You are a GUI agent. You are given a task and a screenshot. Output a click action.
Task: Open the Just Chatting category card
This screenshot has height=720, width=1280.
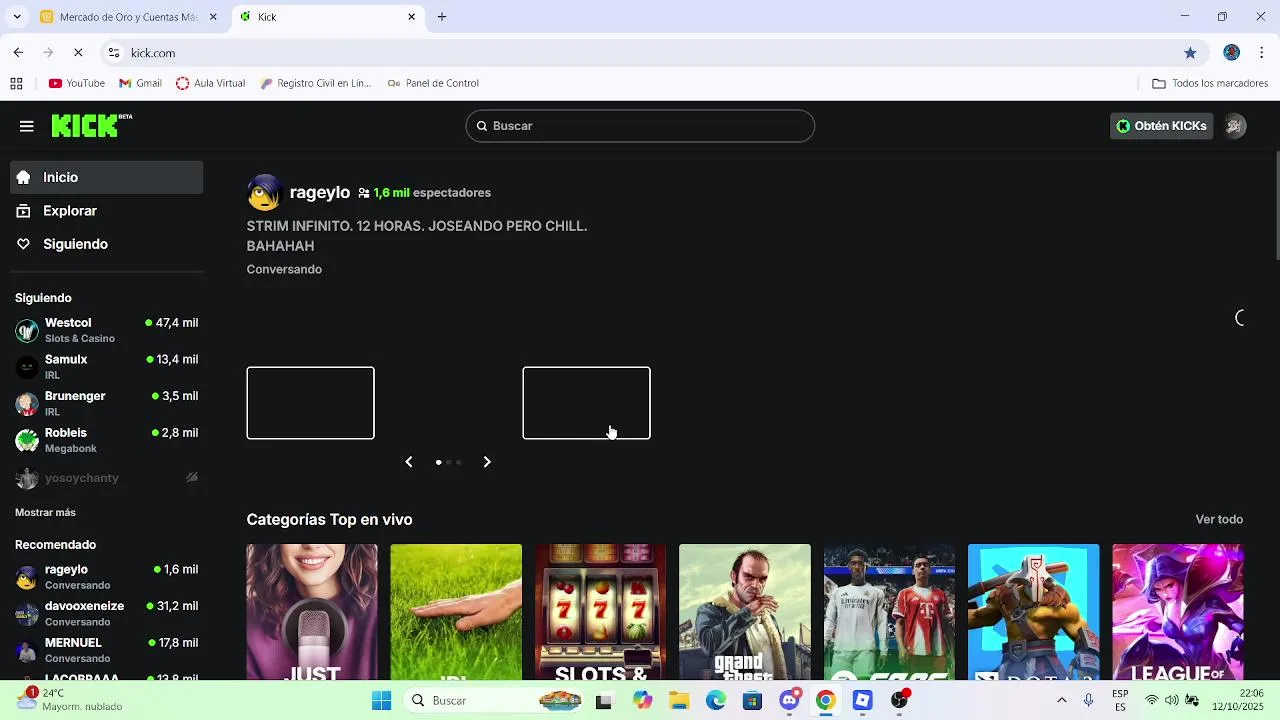[312, 612]
